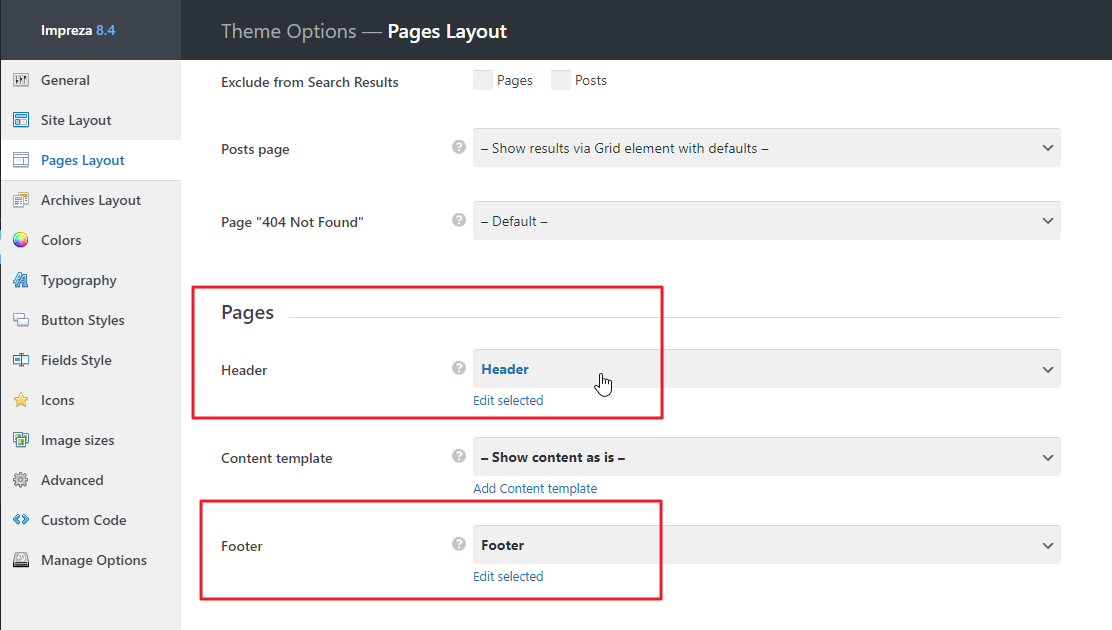Open the Content template dropdown
Screen dimensions: 1112x630
[766, 457]
